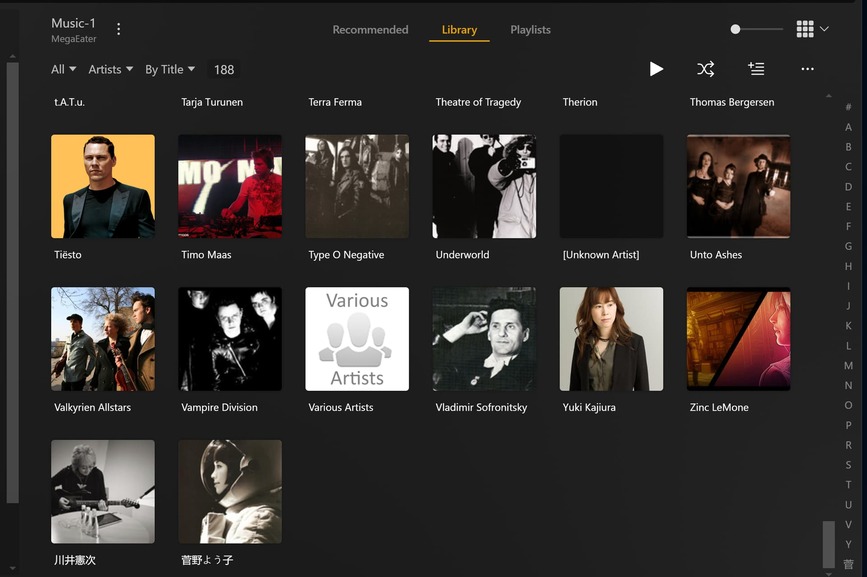Image resolution: width=867 pixels, height=577 pixels.
Task: Open the 川井憲次 artist photo
Action: (x=103, y=491)
